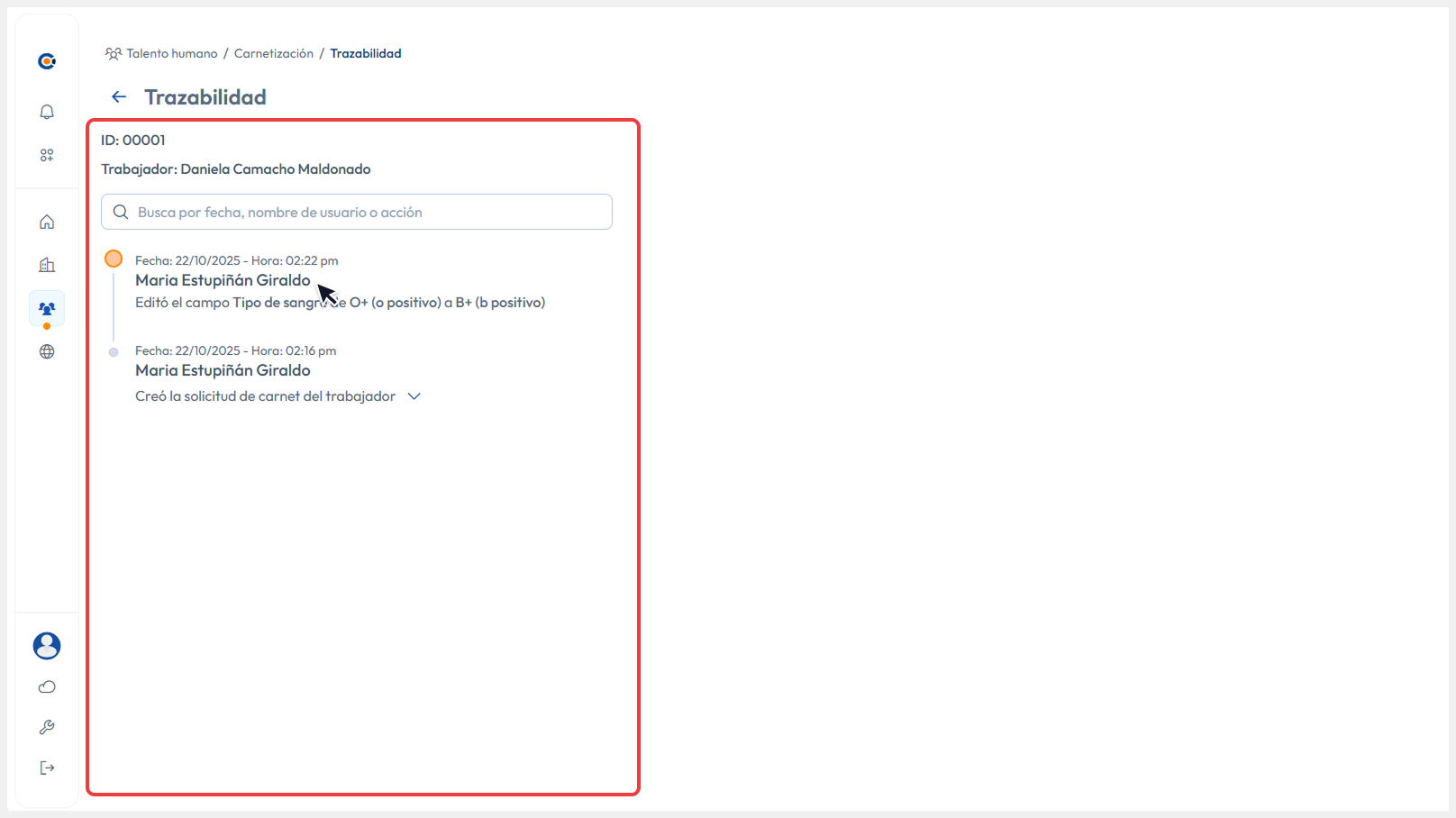Click the application logo at top left

(x=46, y=60)
